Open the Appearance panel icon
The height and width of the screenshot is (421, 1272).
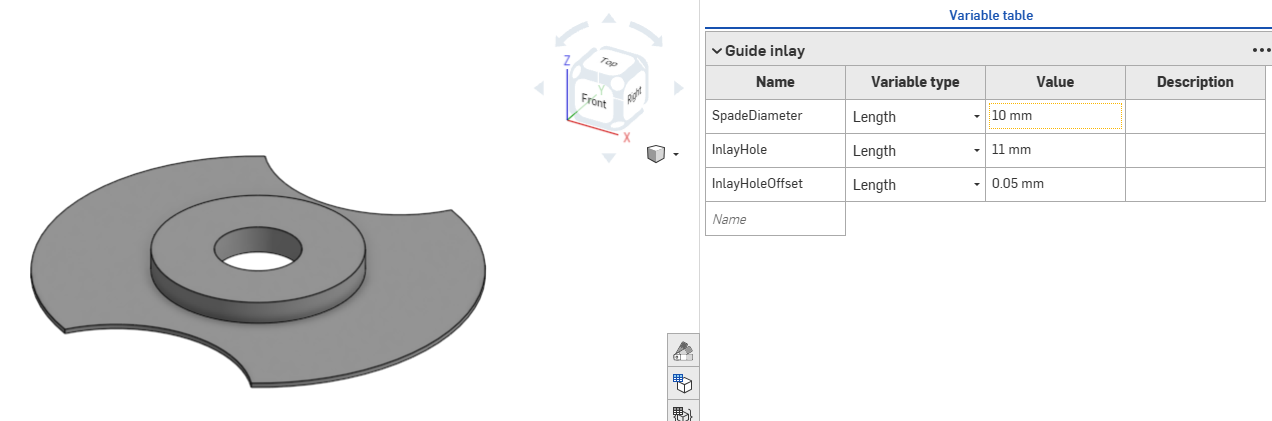click(684, 350)
